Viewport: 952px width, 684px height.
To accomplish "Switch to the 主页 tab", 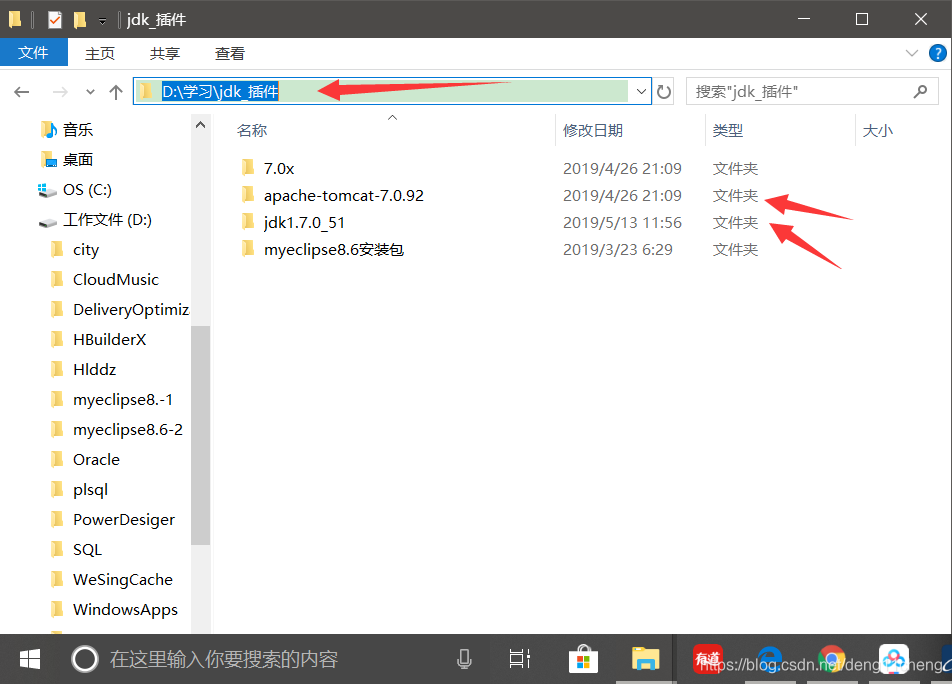I will click(99, 53).
